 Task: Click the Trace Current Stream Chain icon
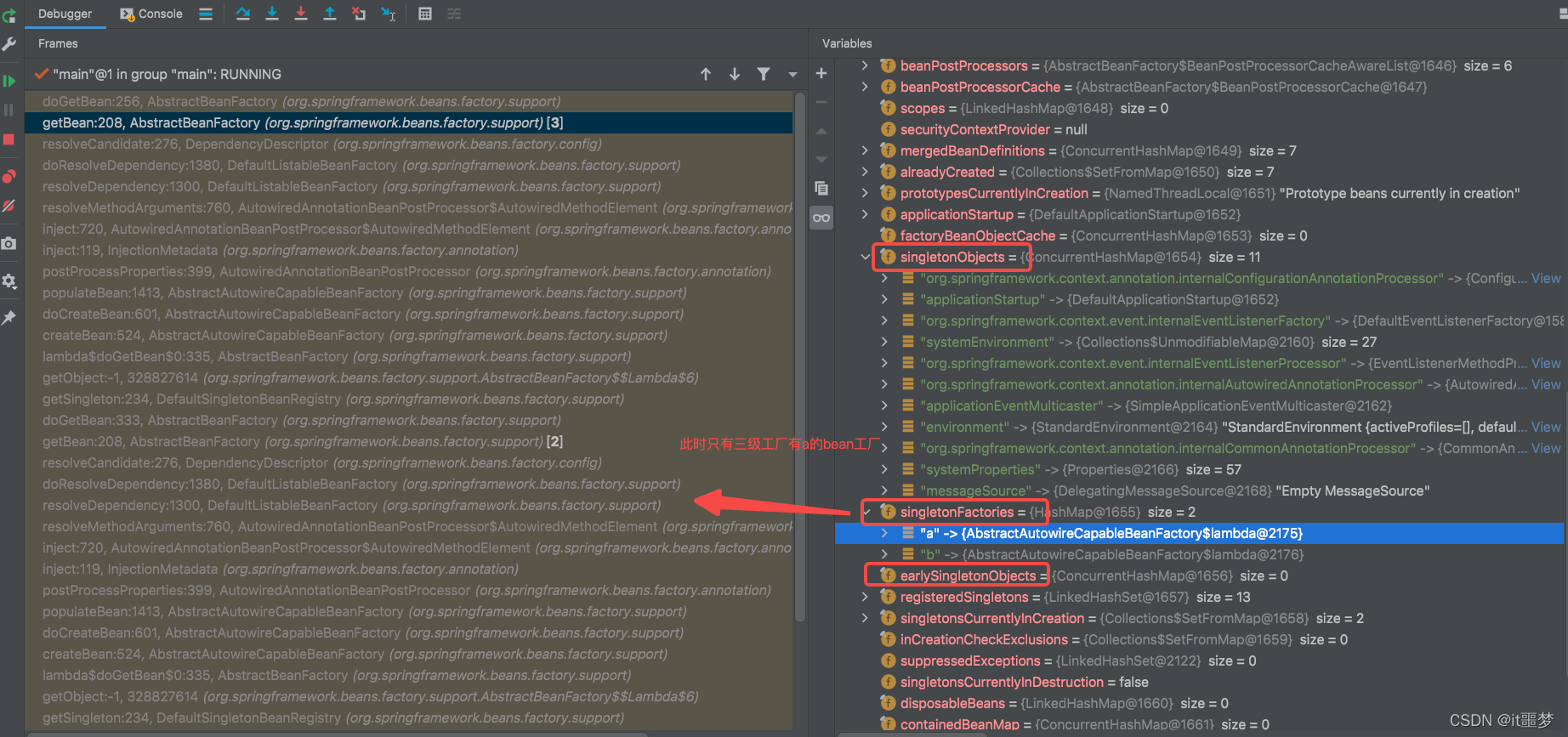point(454,14)
